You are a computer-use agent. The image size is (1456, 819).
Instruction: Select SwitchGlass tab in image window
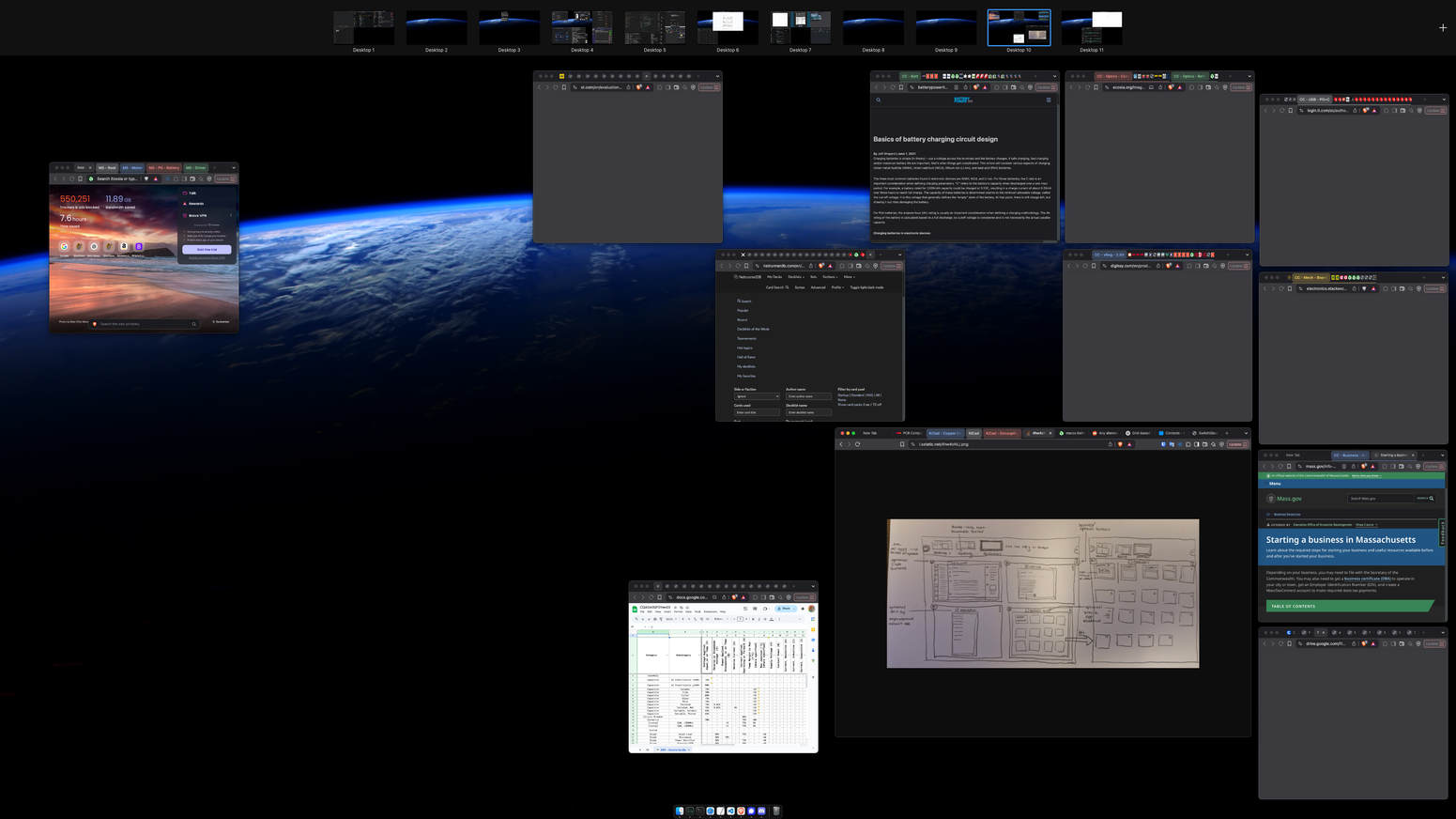(x=1205, y=433)
